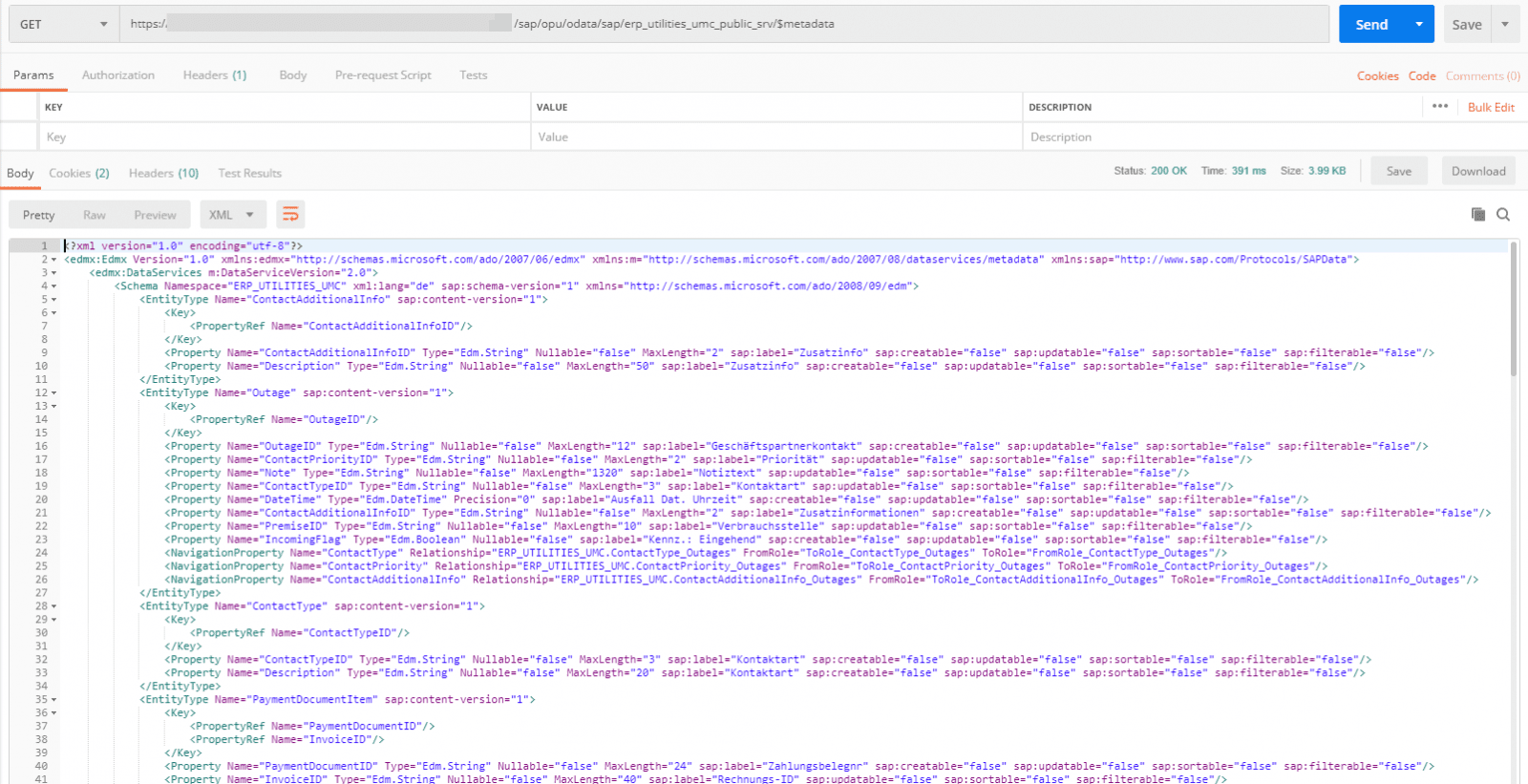
Task: Collapse the Key node on line 6
Action: [53, 313]
